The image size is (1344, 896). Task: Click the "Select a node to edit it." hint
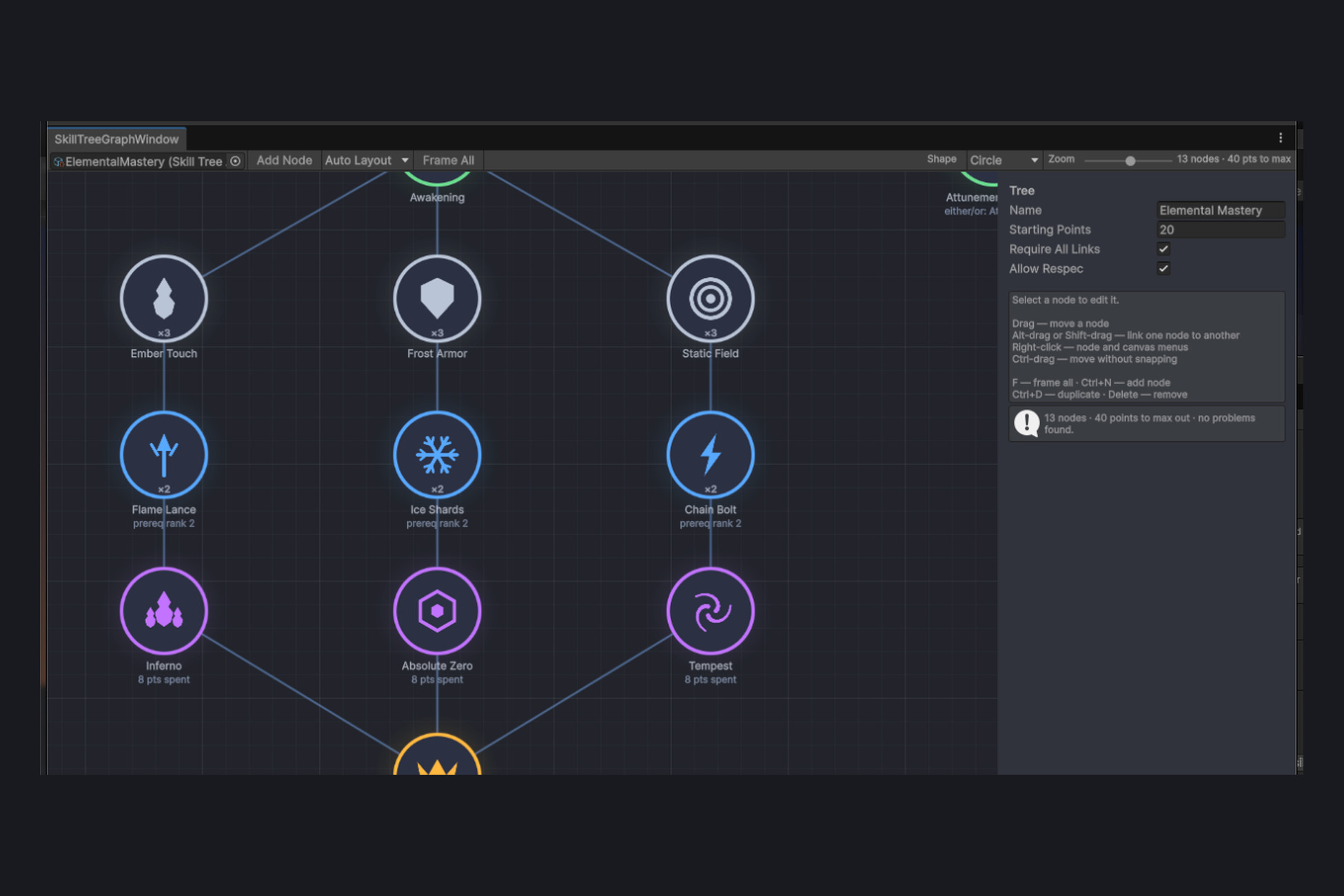[x=1066, y=300]
